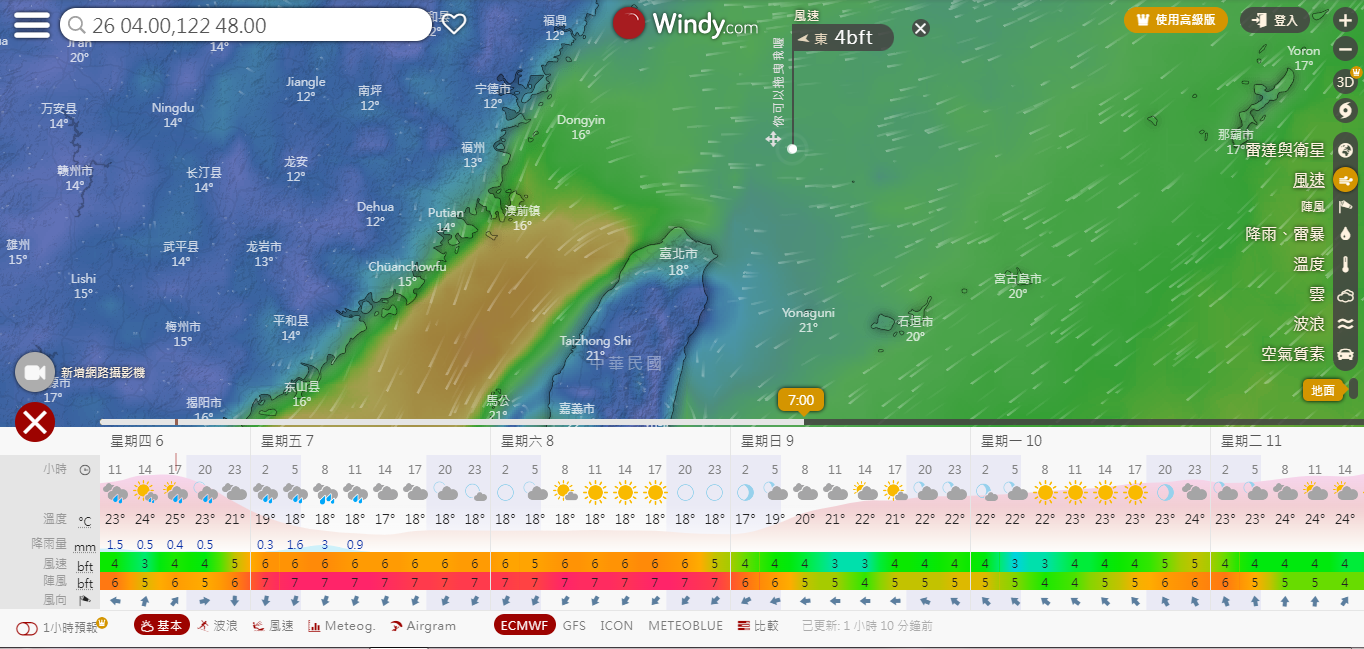Open the hamburger main menu
Viewport: 1364px width, 649px height.
coord(32,25)
